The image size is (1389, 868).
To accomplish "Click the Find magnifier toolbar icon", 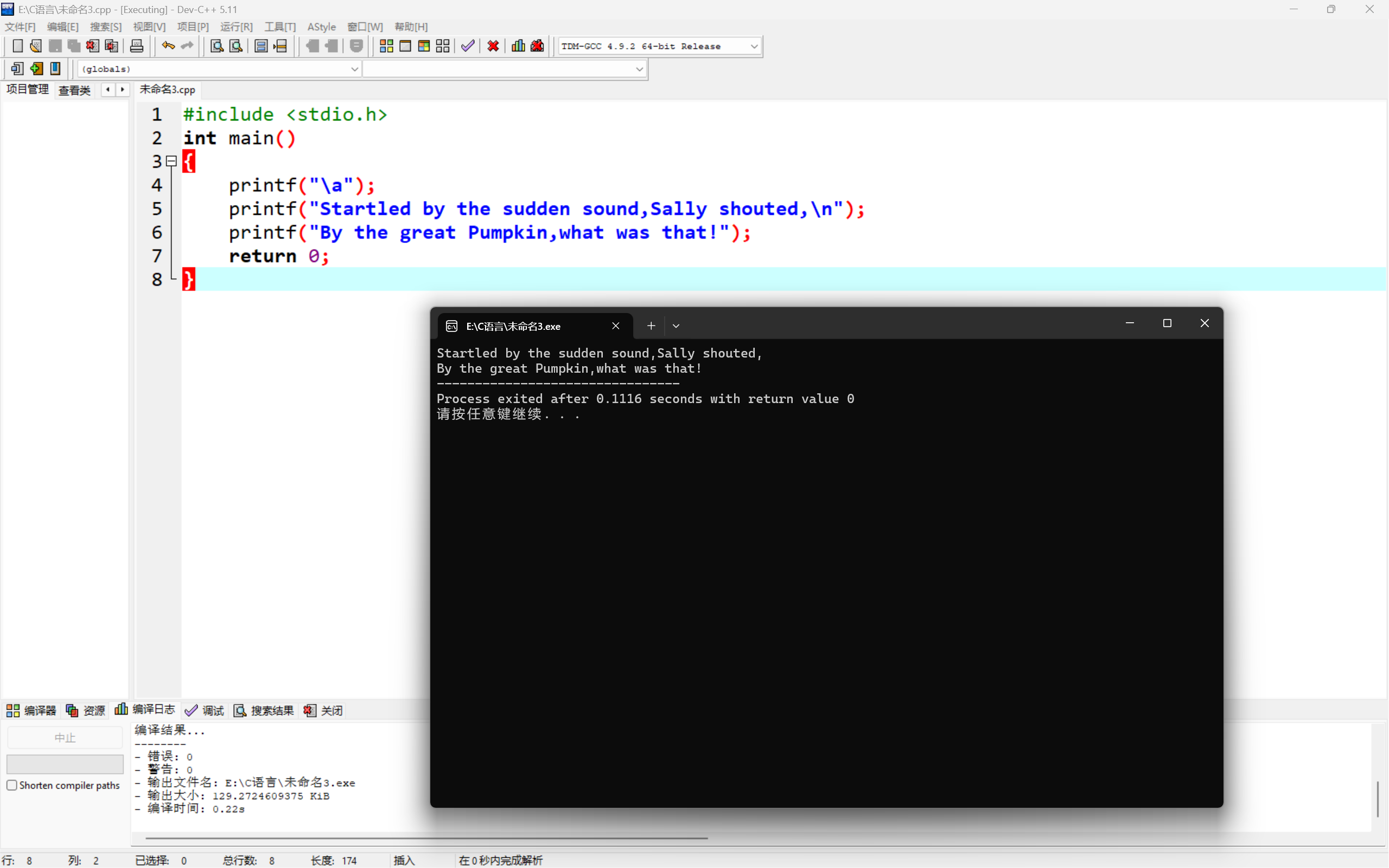I will (x=217, y=46).
